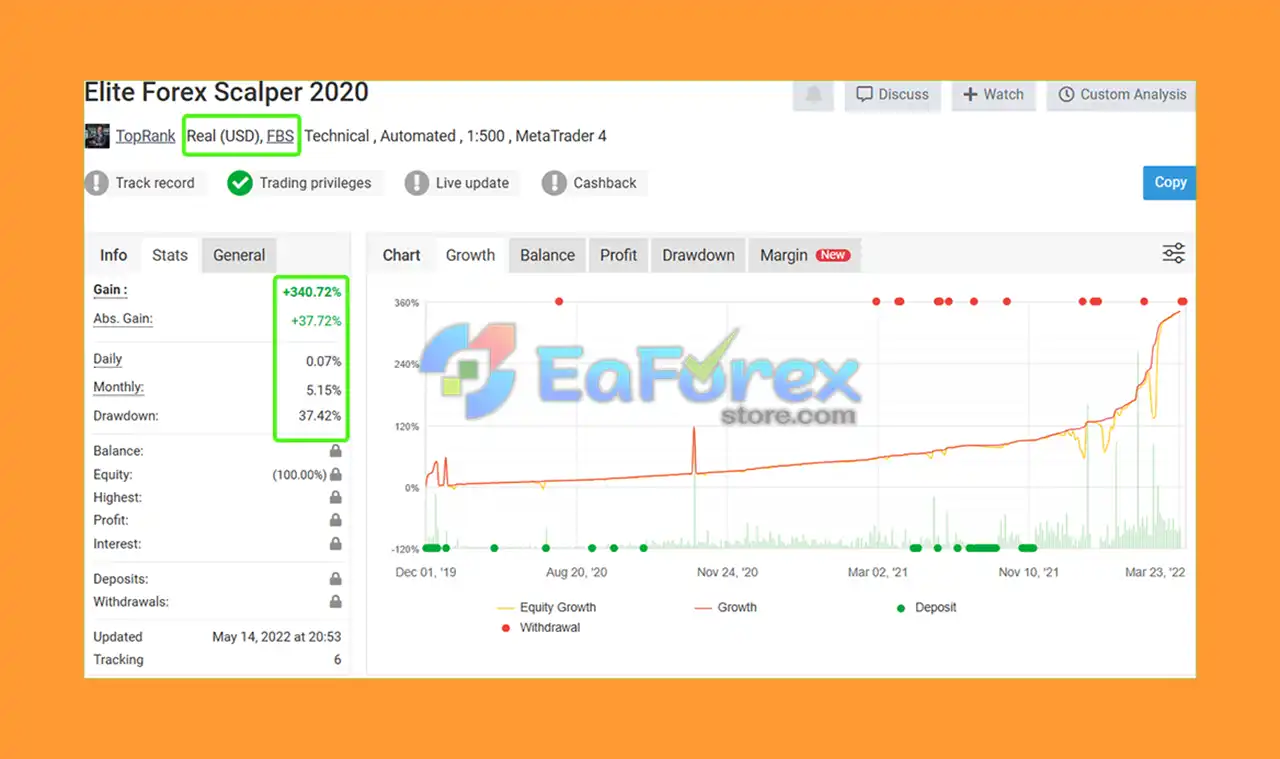The image size is (1280, 759).
Task: Click the Equity lock icon
Action: point(335,475)
